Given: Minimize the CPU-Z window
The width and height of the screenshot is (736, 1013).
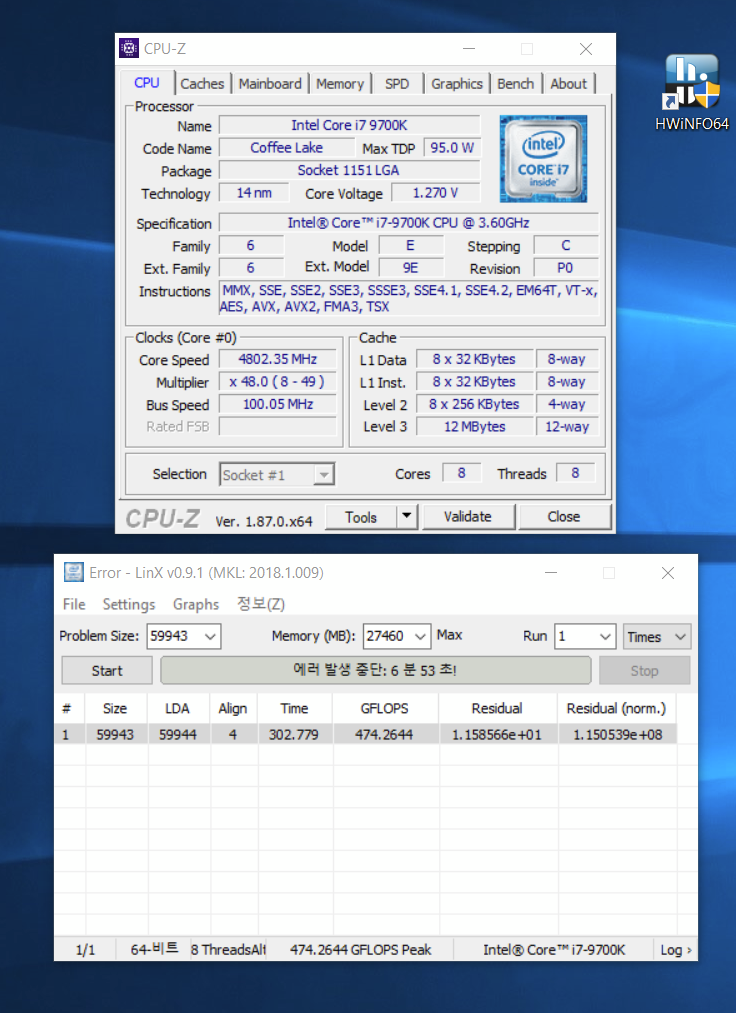Looking at the screenshot, I should tap(469, 48).
